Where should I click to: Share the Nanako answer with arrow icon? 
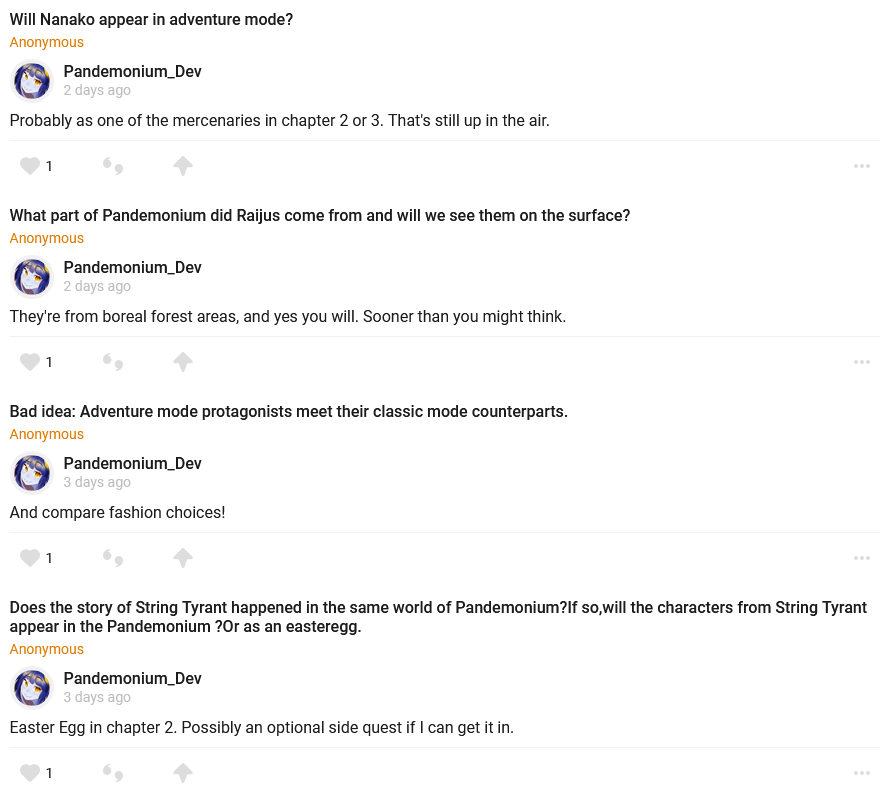[183, 166]
